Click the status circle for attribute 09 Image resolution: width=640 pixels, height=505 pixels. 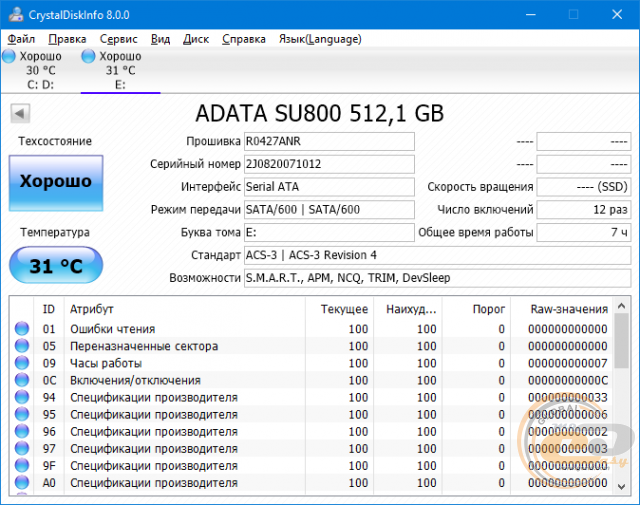(x=22, y=363)
